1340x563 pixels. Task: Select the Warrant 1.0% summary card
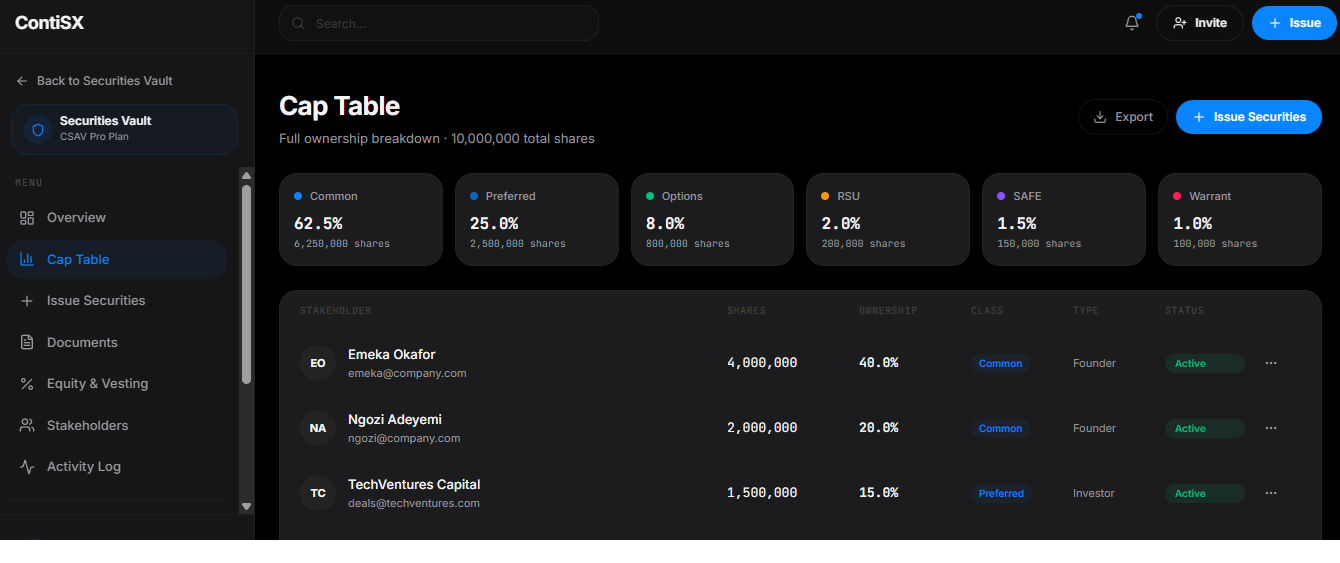(x=1240, y=220)
